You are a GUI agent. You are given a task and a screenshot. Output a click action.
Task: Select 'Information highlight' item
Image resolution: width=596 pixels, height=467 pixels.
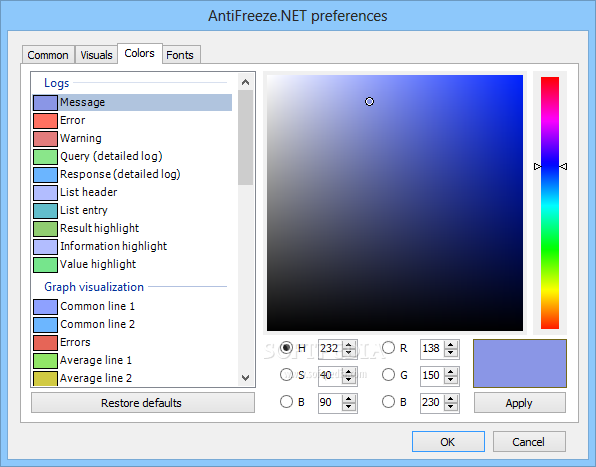[114, 246]
